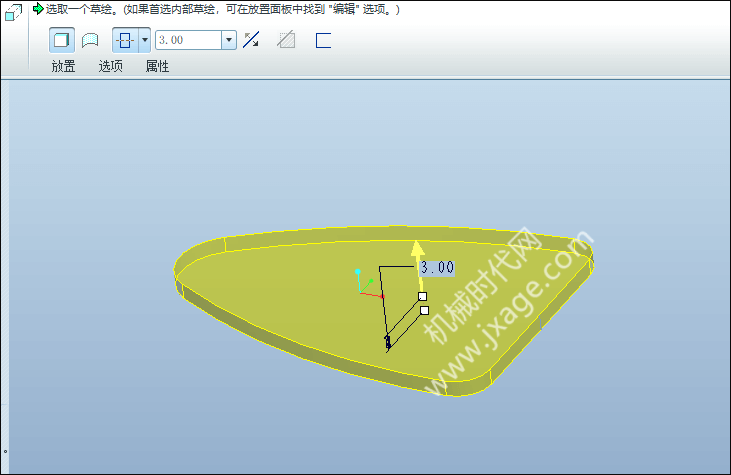Open the 属性 properties panel
Screen dimensions: 731x475
[x=157, y=66]
